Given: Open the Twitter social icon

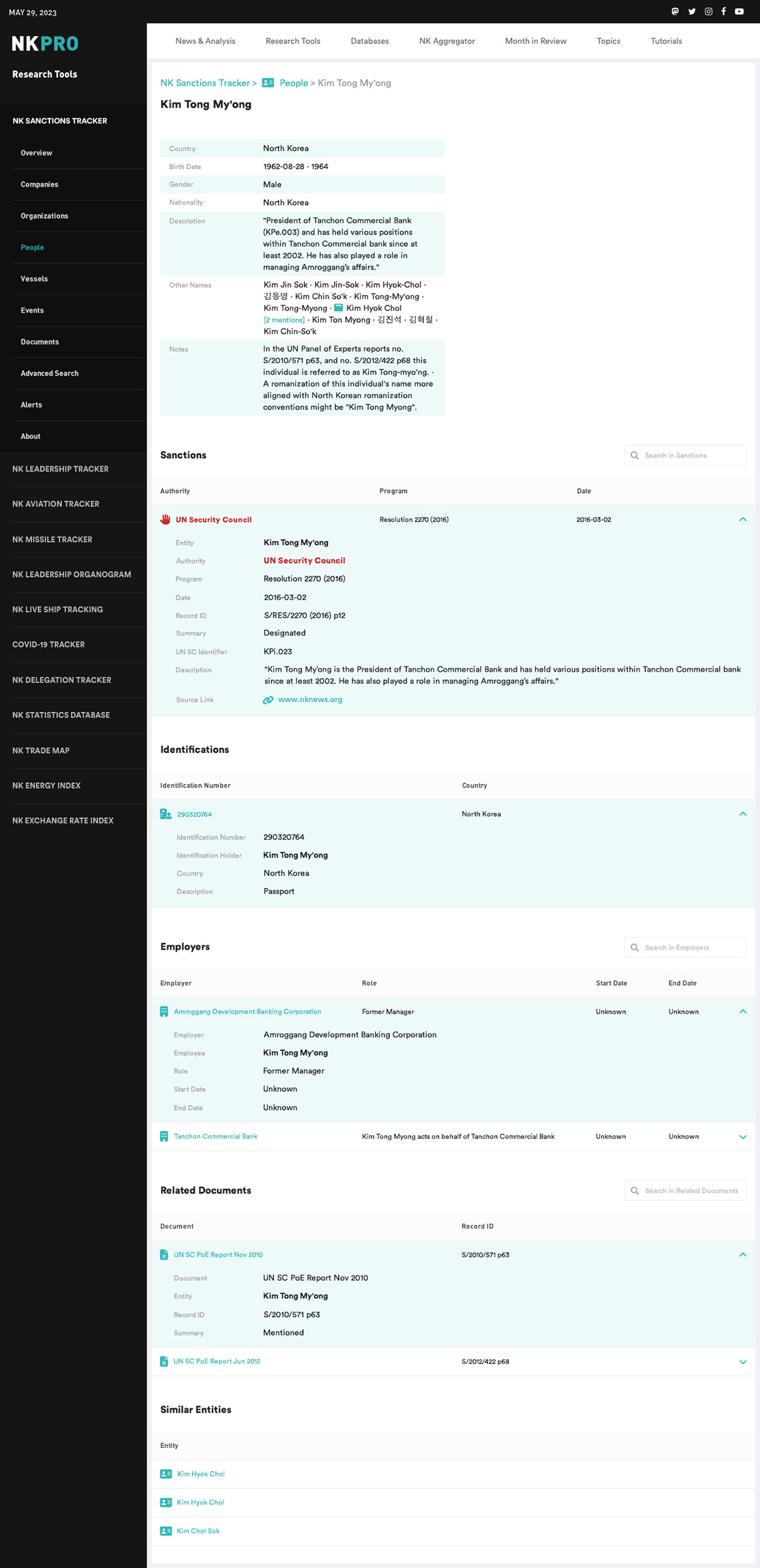Looking at the screenshot, I should coord(692,11).
